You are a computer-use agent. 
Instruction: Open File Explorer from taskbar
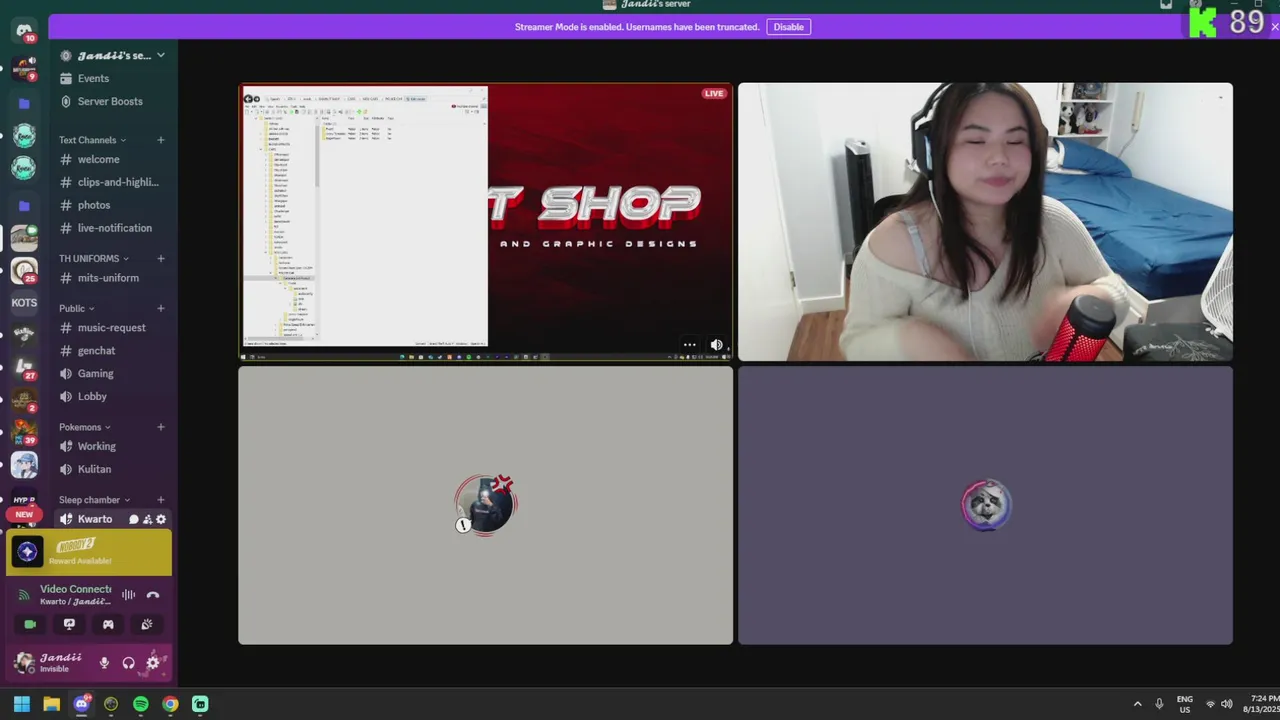51,704
